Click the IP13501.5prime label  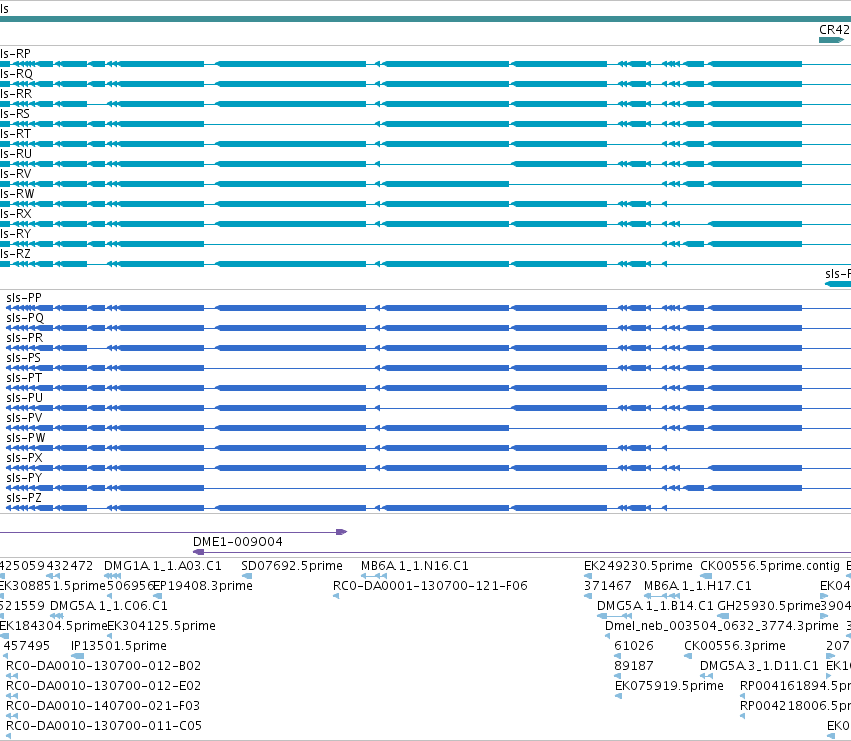pos(119,646)
